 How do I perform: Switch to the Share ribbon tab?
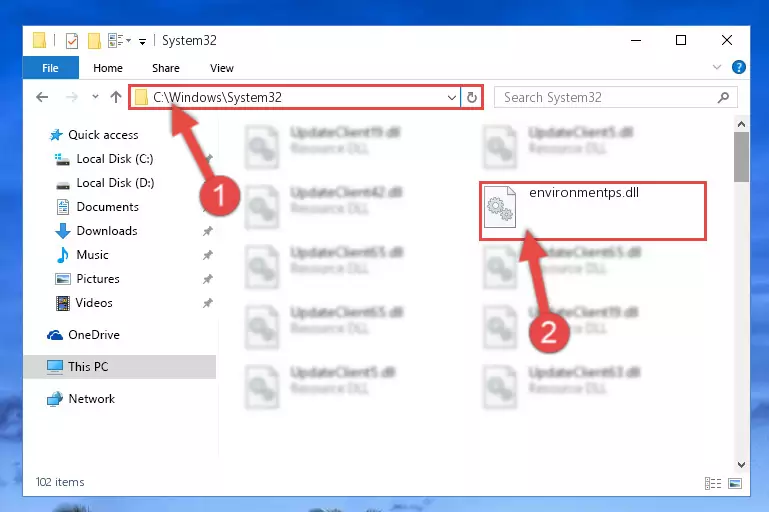[166, 68]
